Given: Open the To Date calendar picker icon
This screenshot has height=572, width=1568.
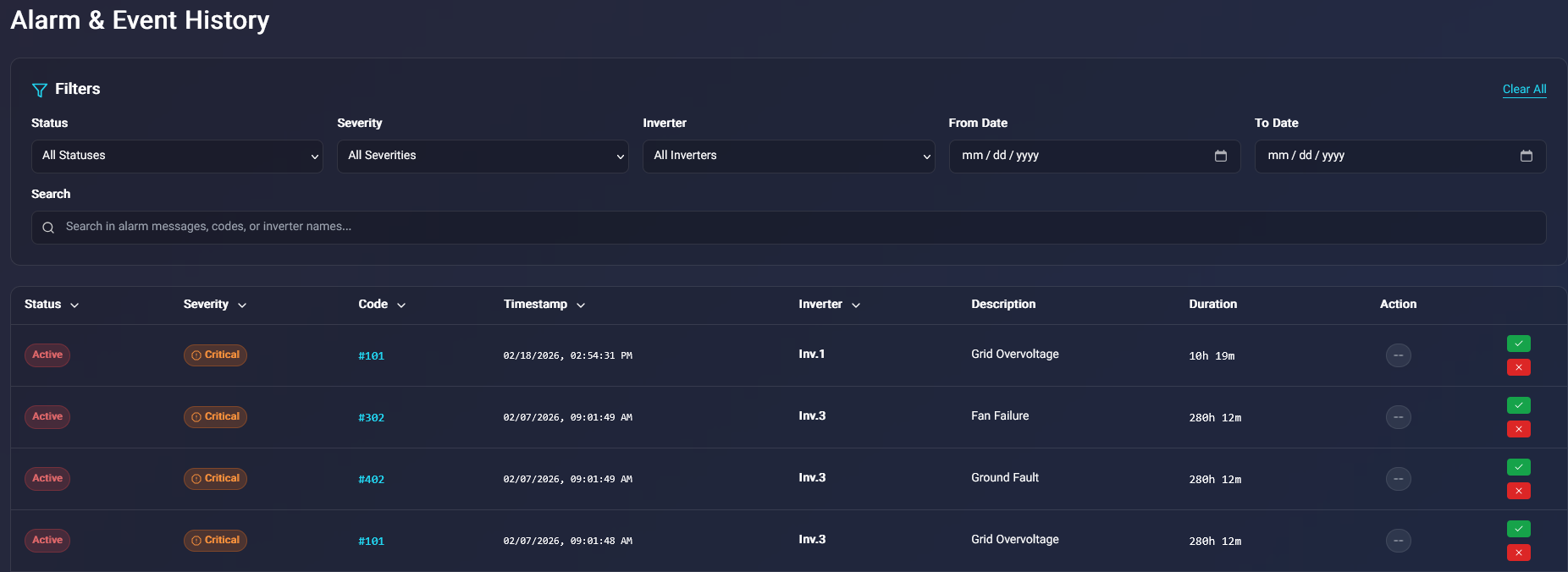Looking at the screenshot, I should (1526, 156).
